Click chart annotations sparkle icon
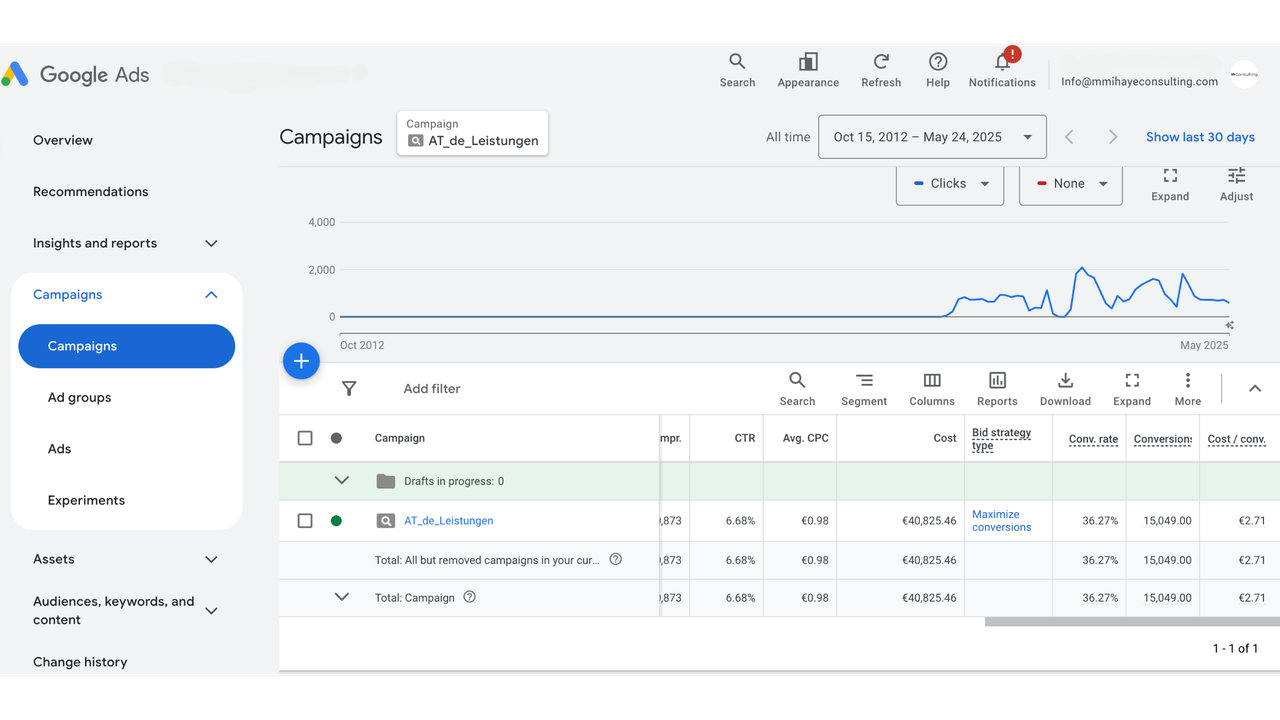This screenshot has width=1280, height=720. pos(1230,325)
